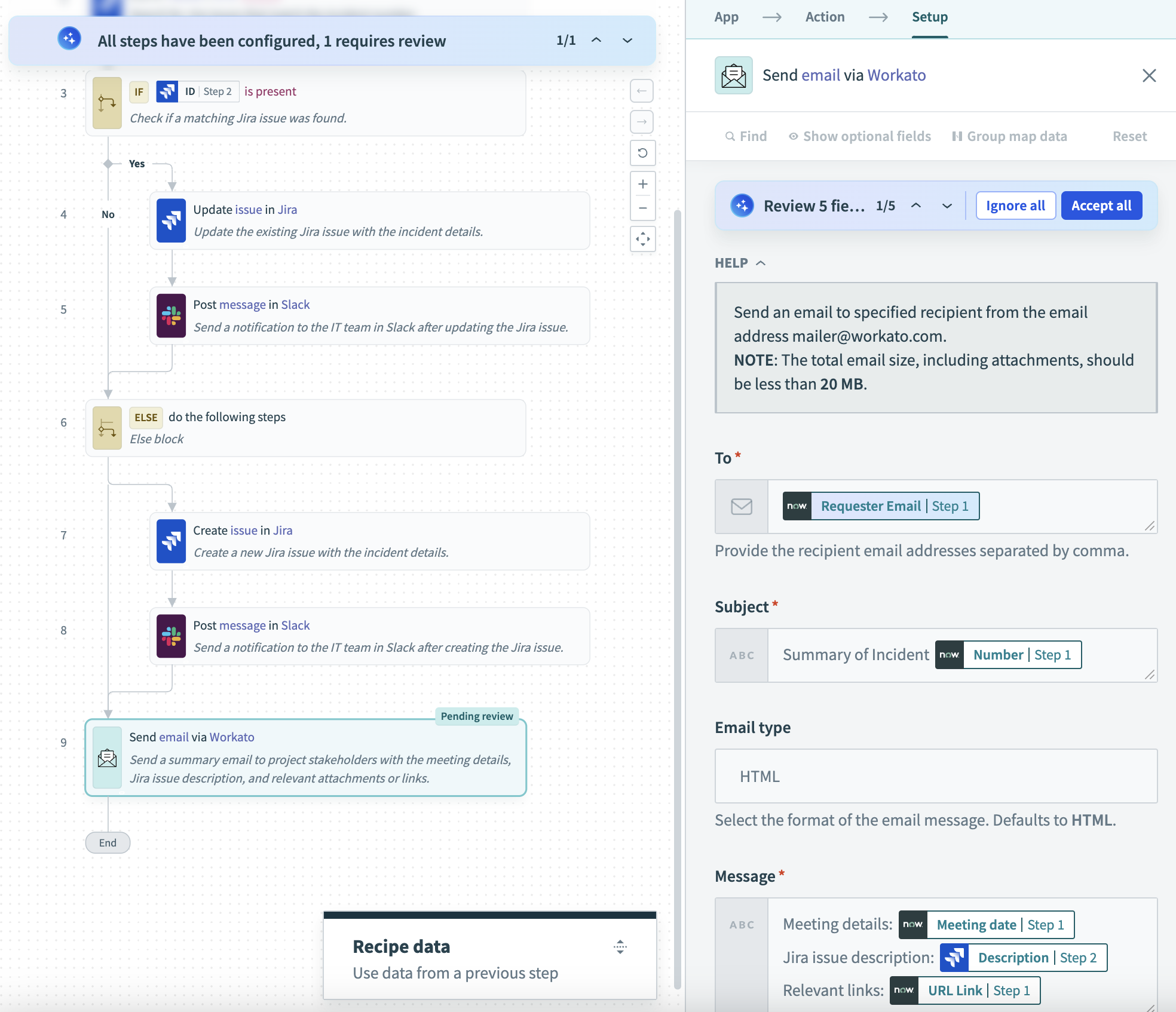
Task: Click the Slack icon on step 5
Action: pyautogui.click(x=171, y=315)
